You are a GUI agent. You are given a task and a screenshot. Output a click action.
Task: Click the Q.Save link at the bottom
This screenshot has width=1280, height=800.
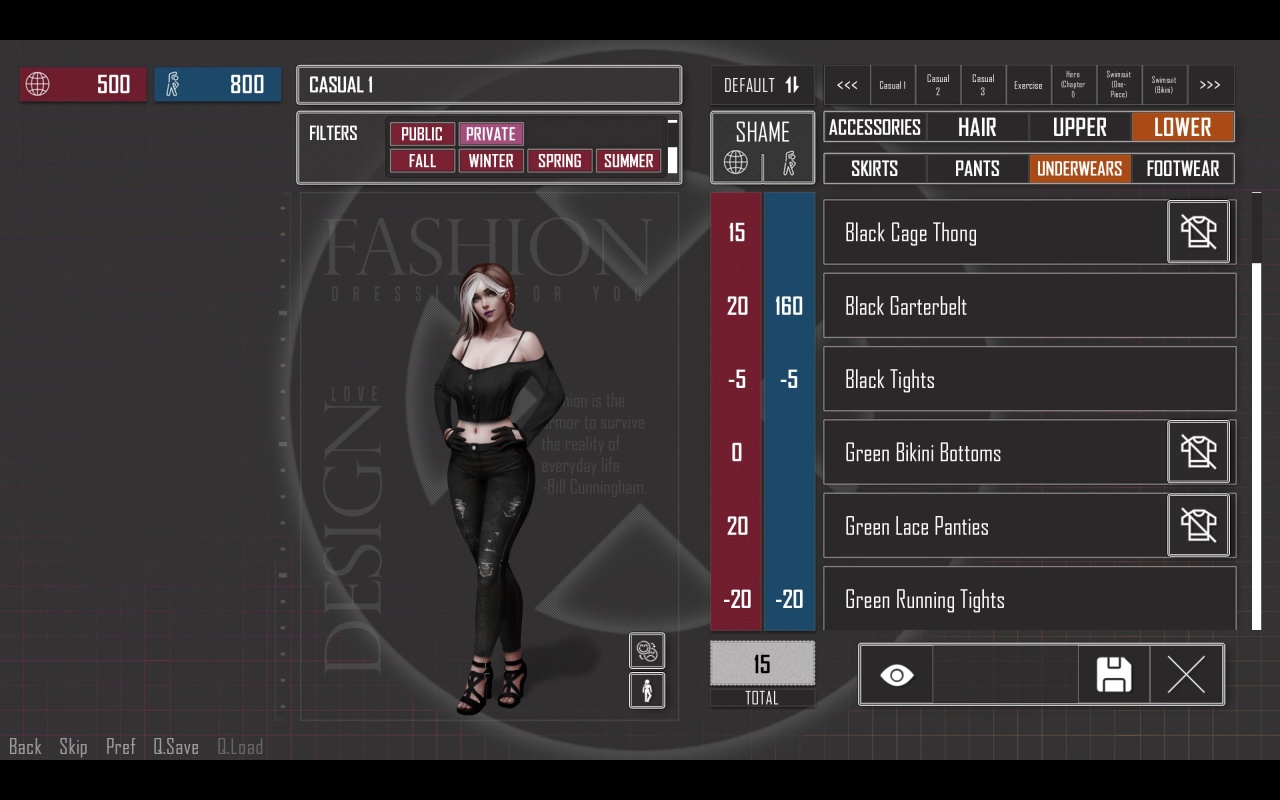(x=176, y=747)
